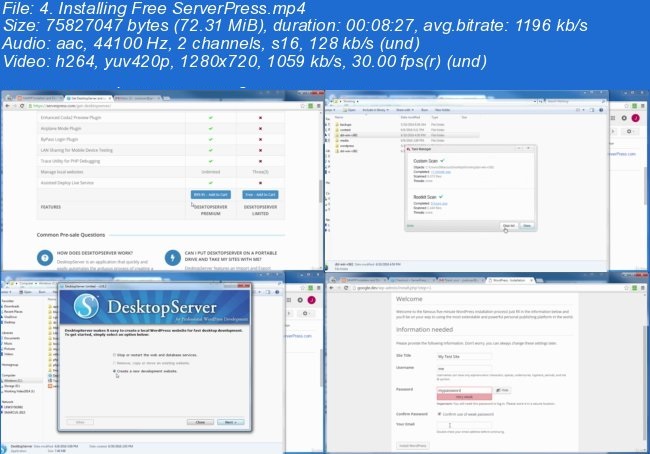Reload the WordPress installation page
The image size is (650, 454).
click(x=346, y=288)
